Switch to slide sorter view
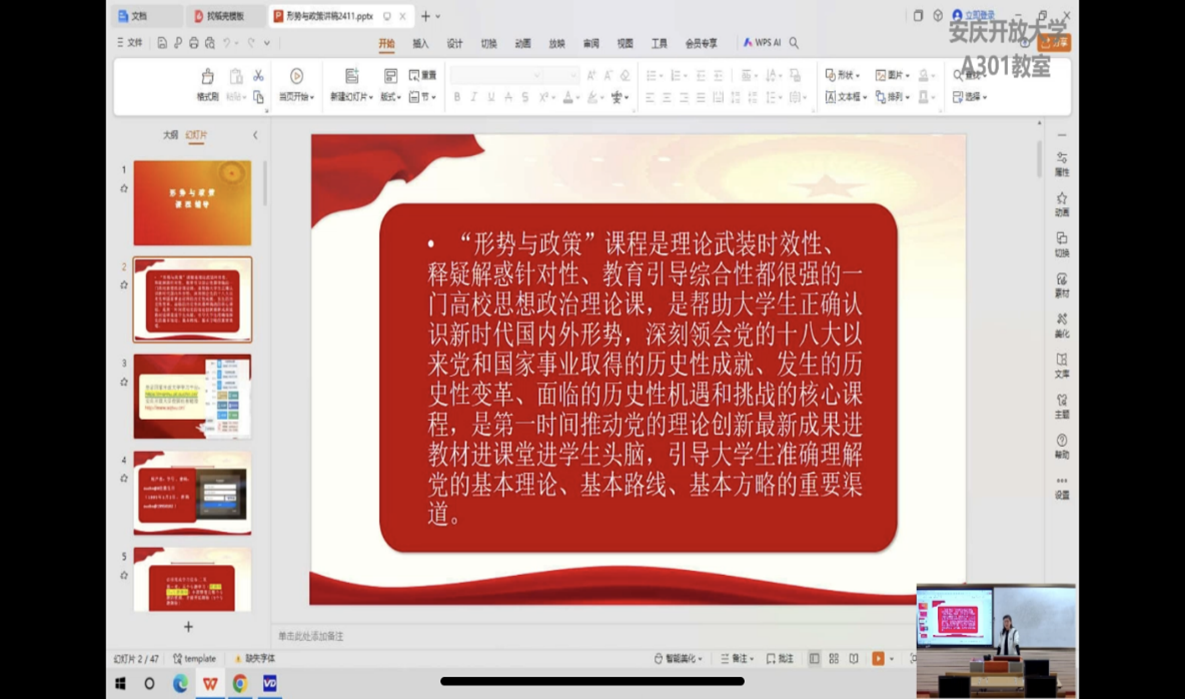This screenshot has width=1185, height=699. 834,659
